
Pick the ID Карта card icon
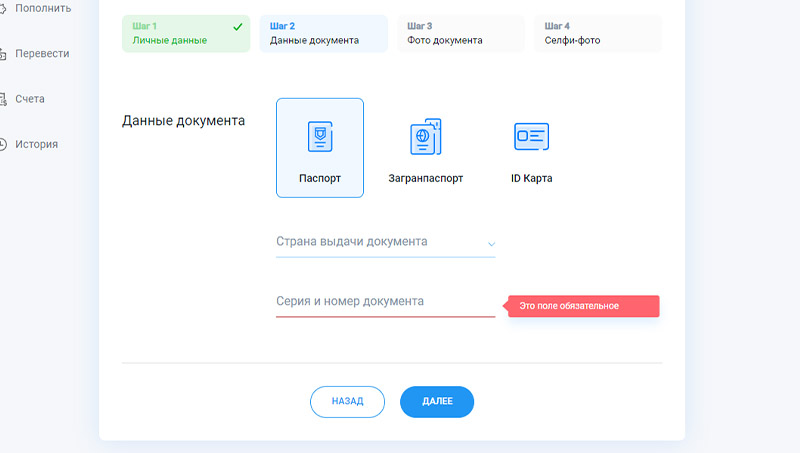pyautogui.click(x=531, y=137)
